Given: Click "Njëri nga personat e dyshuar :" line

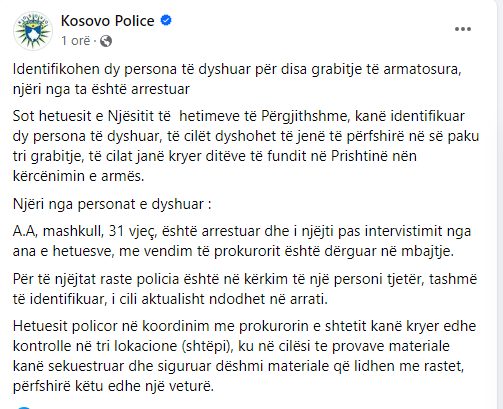Looking at the screenshot, I should (x=112, y=204).
